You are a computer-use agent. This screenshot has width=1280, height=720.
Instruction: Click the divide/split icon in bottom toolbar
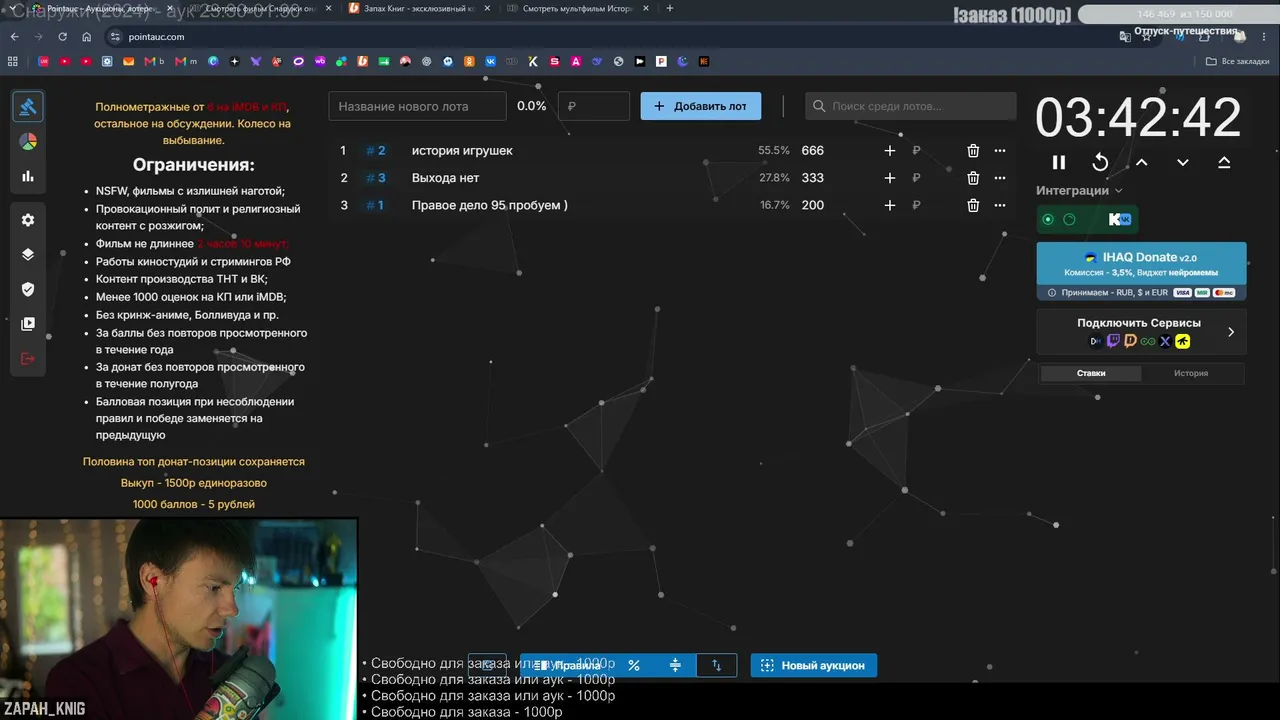click(x=675, y=665)
